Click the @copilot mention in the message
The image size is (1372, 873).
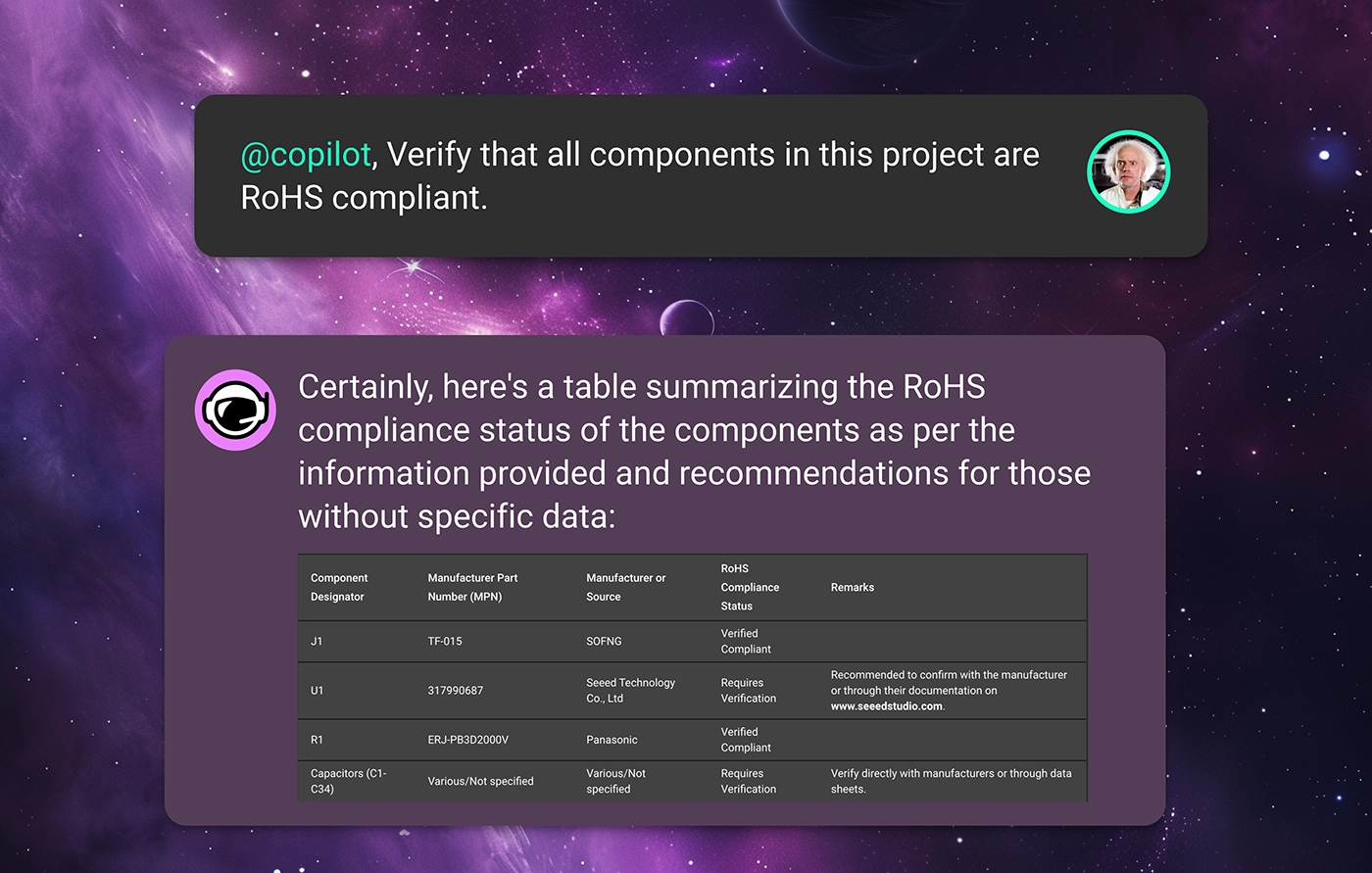click(306, 155)
